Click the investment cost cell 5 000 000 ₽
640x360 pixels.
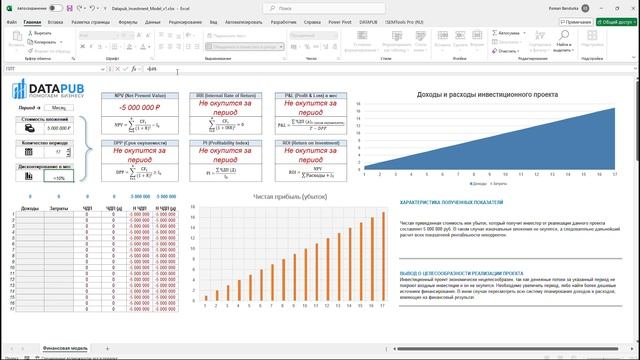[x=59, y=128]
